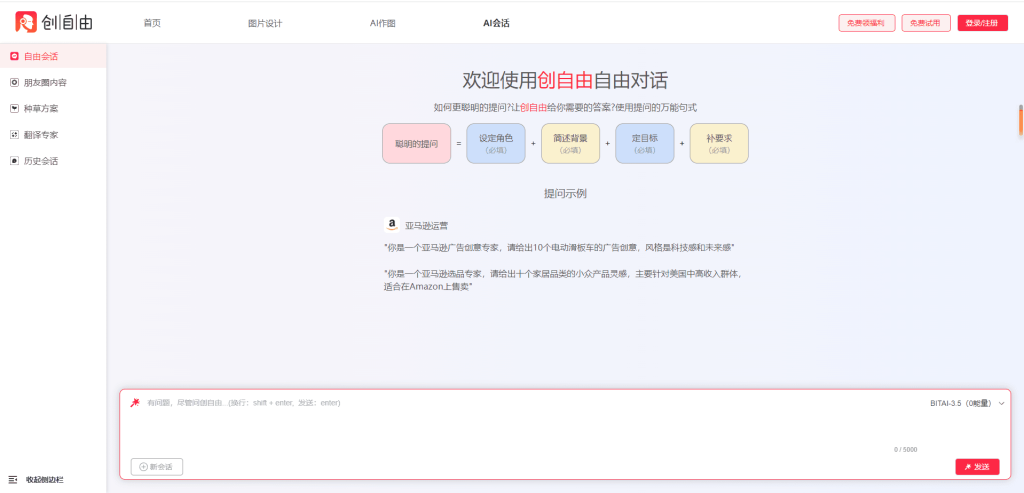Go to 首页 in top navigation
Viewport: 1024px width, 493px height.
[x=152, y=23]
